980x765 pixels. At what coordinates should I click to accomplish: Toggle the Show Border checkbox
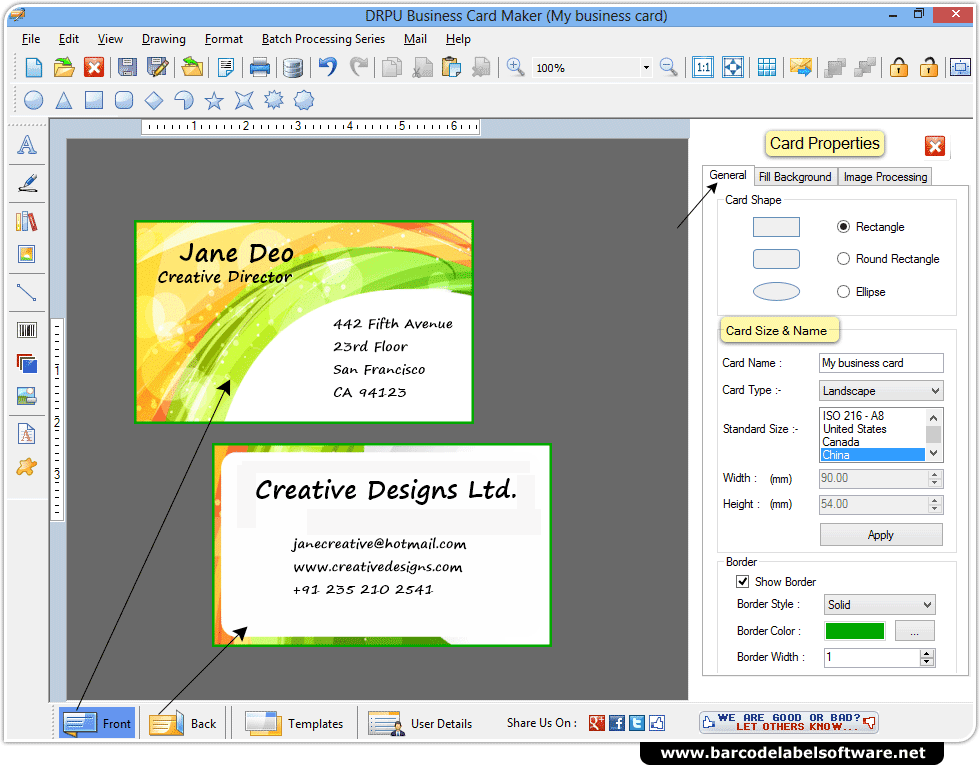pyautogui.click(x=742, y=582)
